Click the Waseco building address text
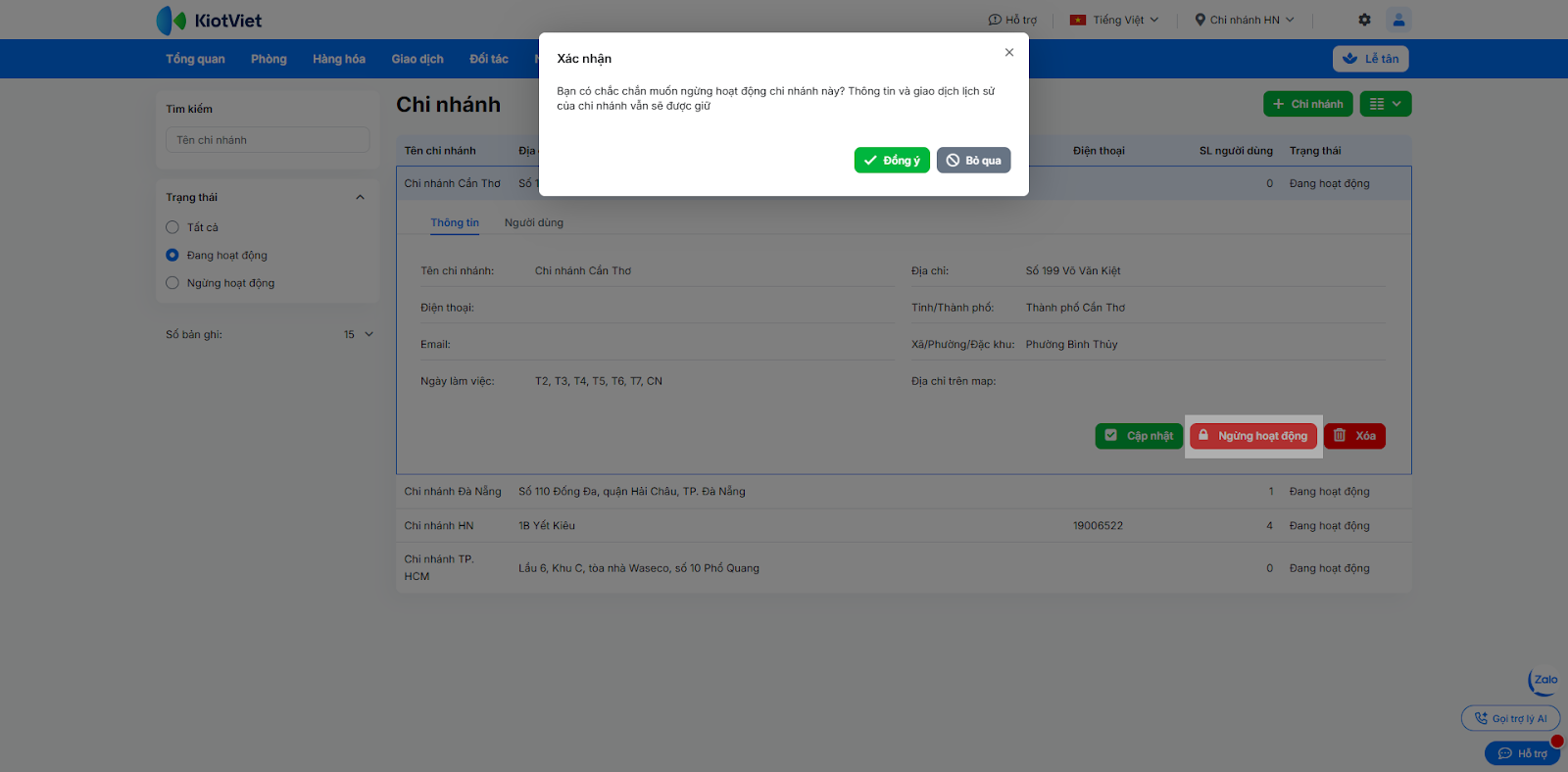Image resolution: width=1568 pixels, height=772 pixels. pos(639,568)
